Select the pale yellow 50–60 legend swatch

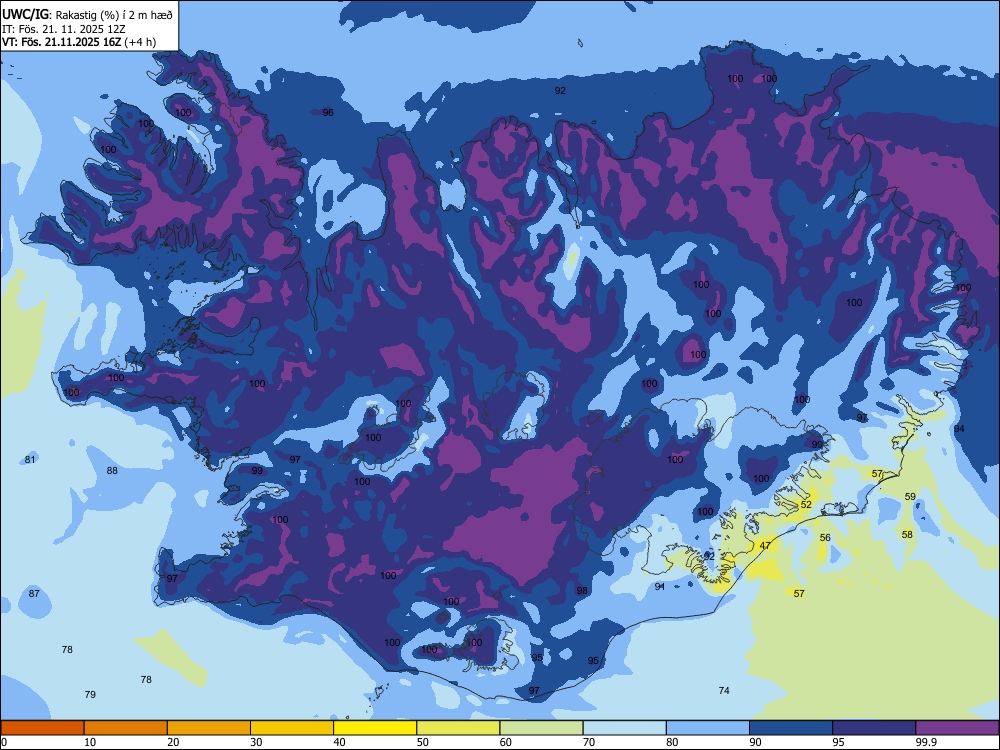(x=458, y=728)
